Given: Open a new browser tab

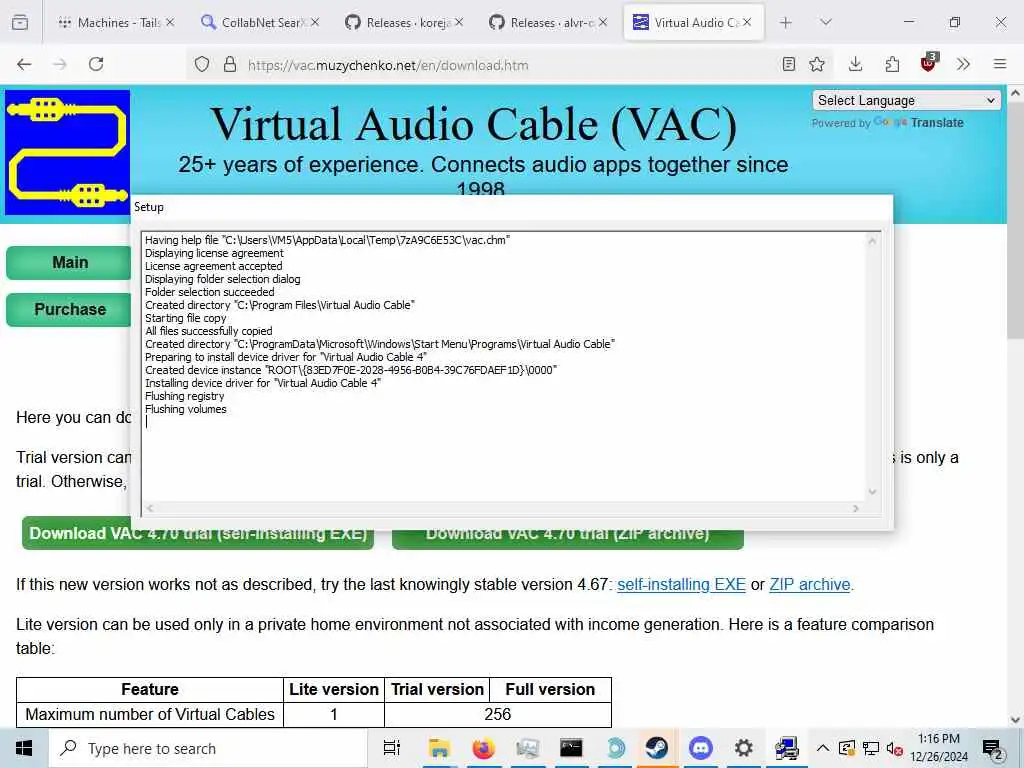Looking at the screenshot, I should point(786,23).
